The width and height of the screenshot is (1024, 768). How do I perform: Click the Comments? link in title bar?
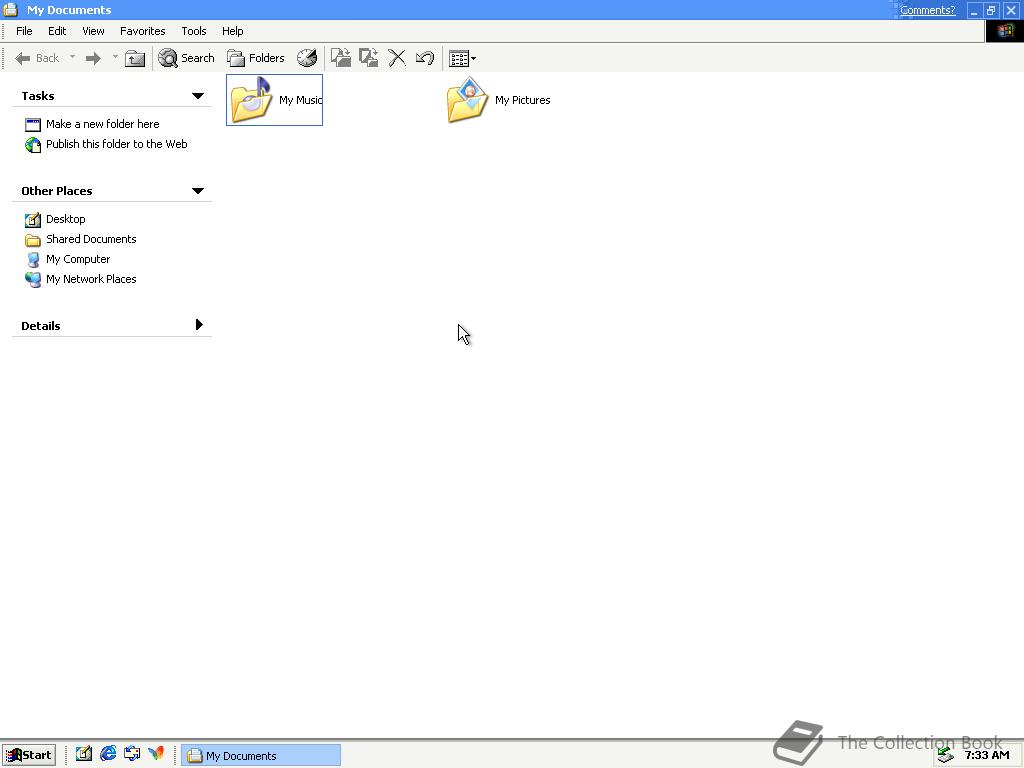tap(927, 10)
